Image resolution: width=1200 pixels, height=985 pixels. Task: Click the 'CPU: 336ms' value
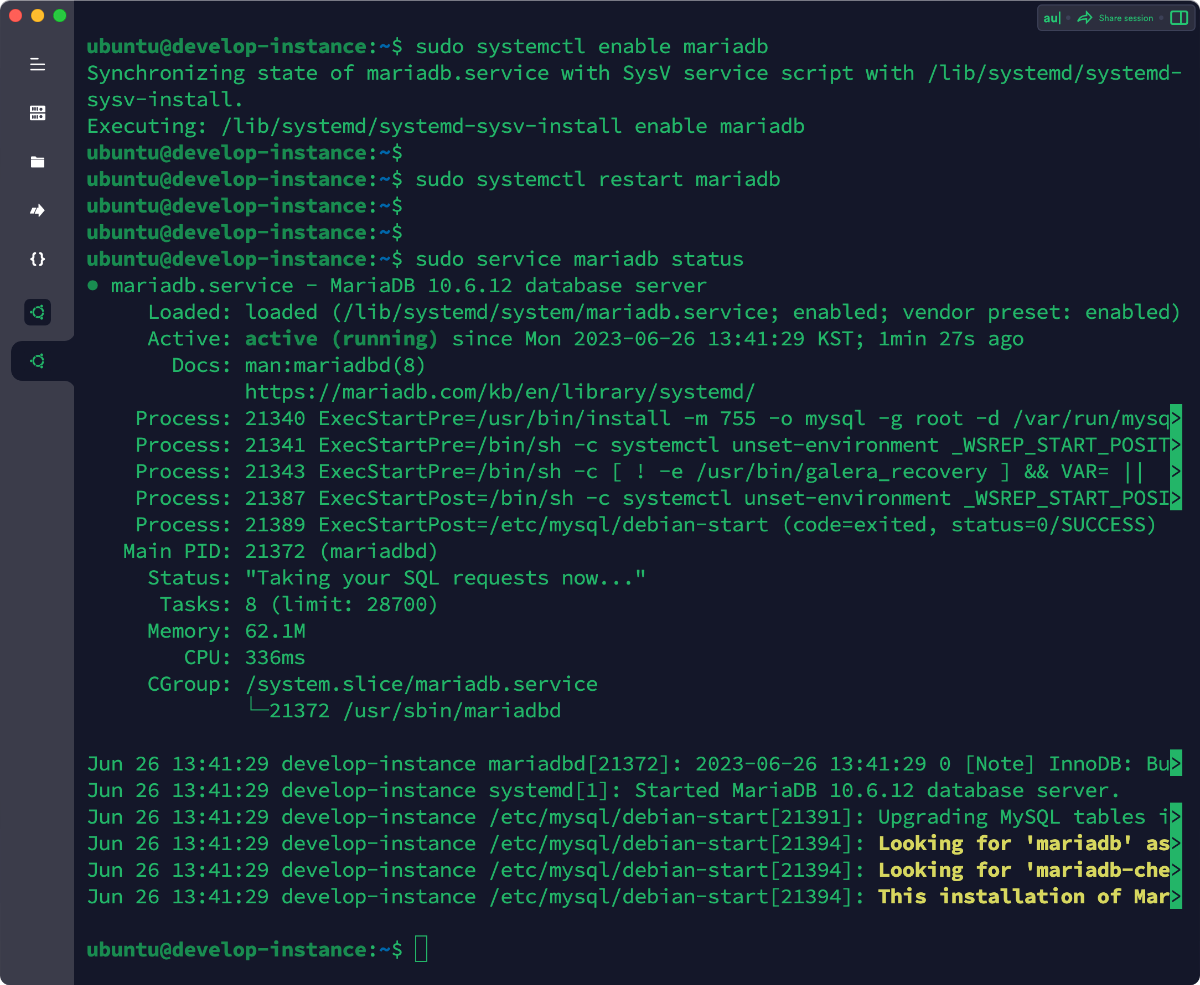click(275, 657)
